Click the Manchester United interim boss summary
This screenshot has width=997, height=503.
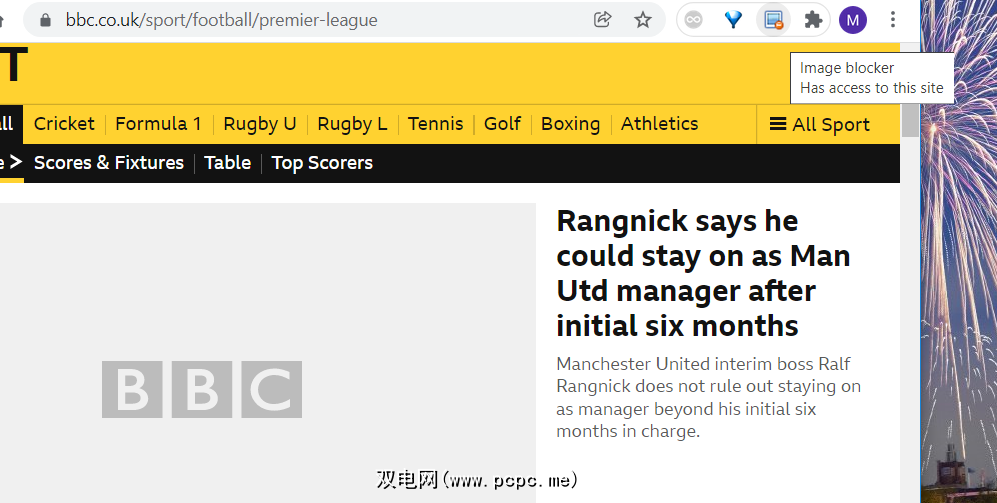(708, 397)
